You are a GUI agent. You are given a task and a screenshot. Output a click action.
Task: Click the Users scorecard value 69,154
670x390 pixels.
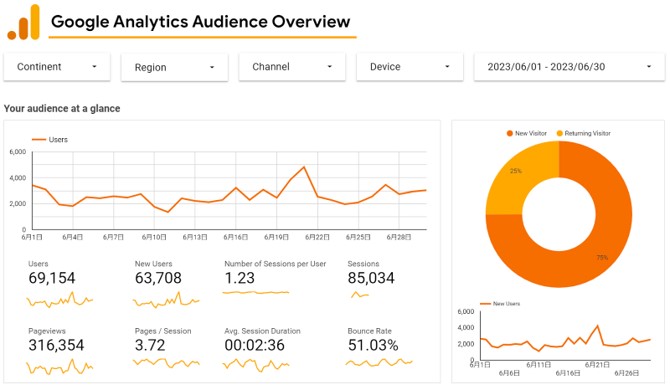[x=52, y=278]
